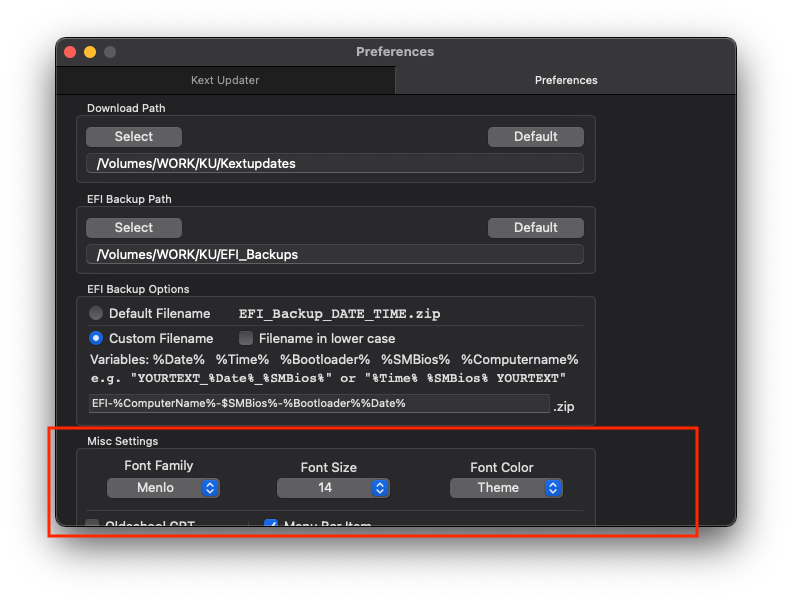
Task: Click Select button under Download Path
Action: pos(134,137)
